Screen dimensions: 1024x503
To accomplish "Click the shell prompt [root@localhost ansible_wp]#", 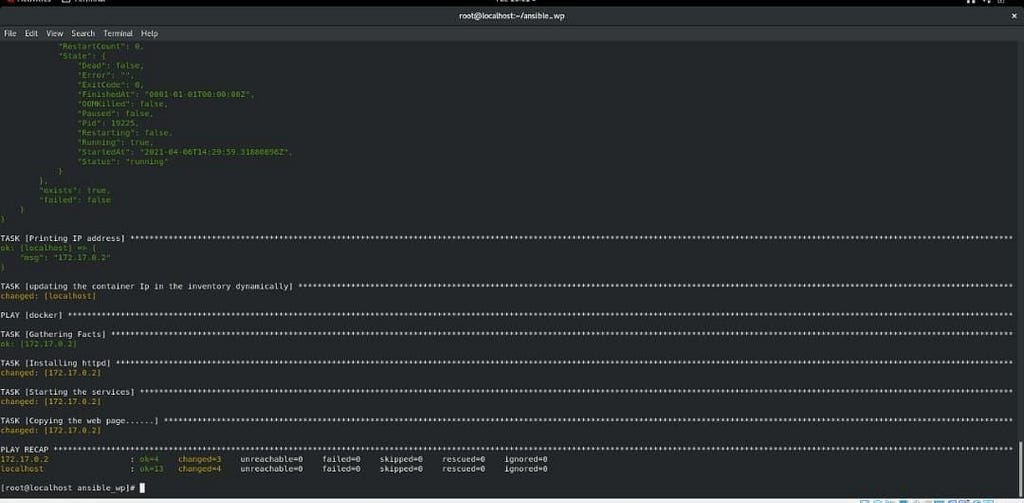I will coord(69,488).
